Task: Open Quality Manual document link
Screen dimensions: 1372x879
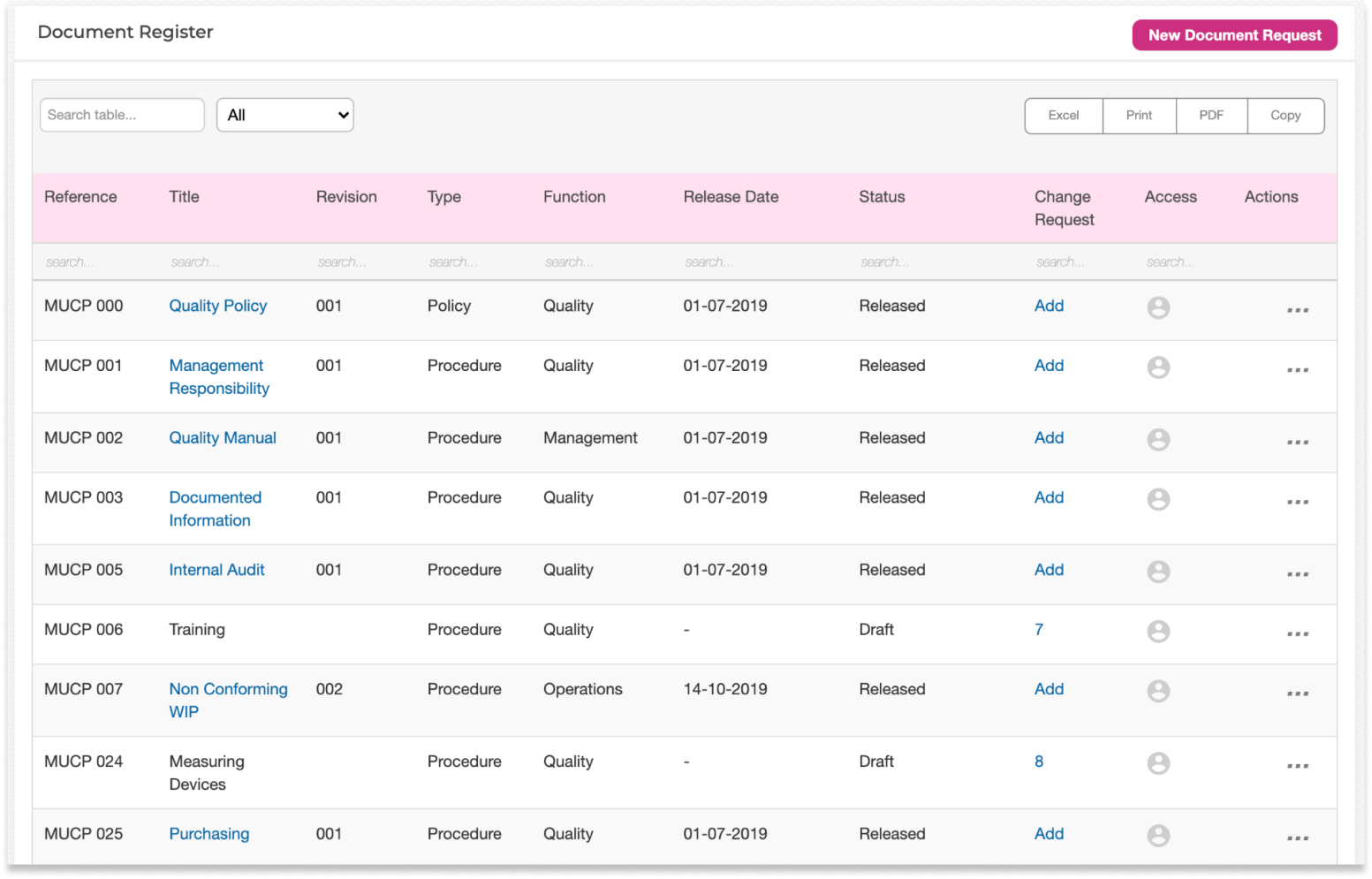Action: [x=223, y=438]
